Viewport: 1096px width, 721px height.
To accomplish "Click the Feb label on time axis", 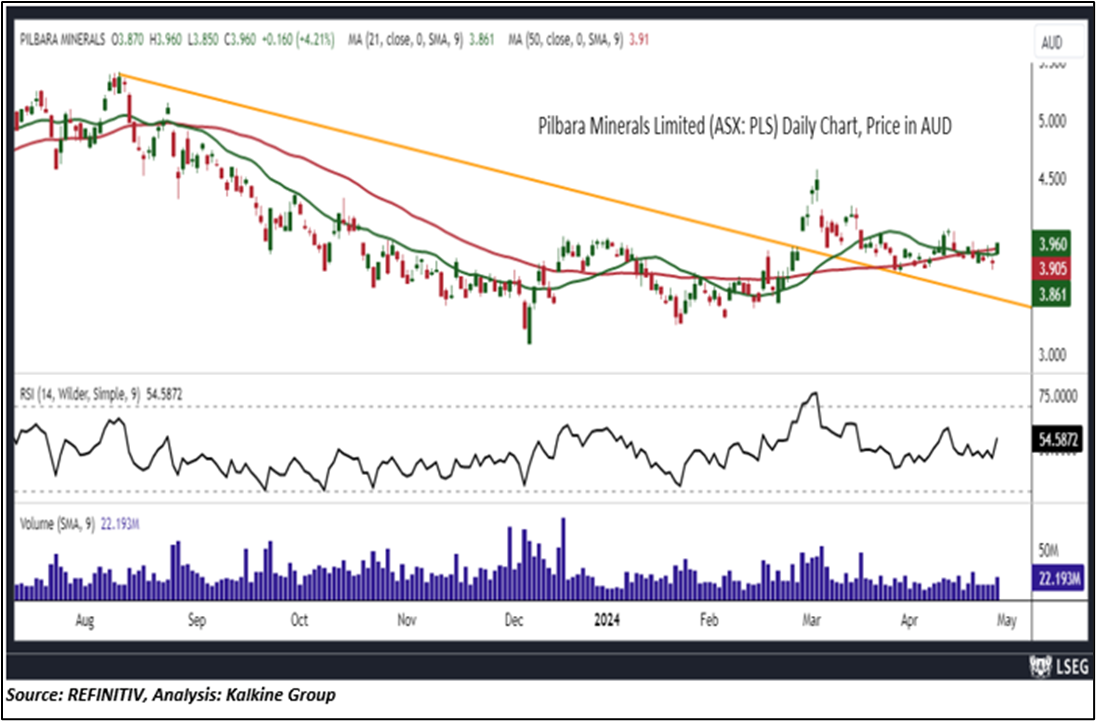I will pyautogui.click(x=708, y=620).
